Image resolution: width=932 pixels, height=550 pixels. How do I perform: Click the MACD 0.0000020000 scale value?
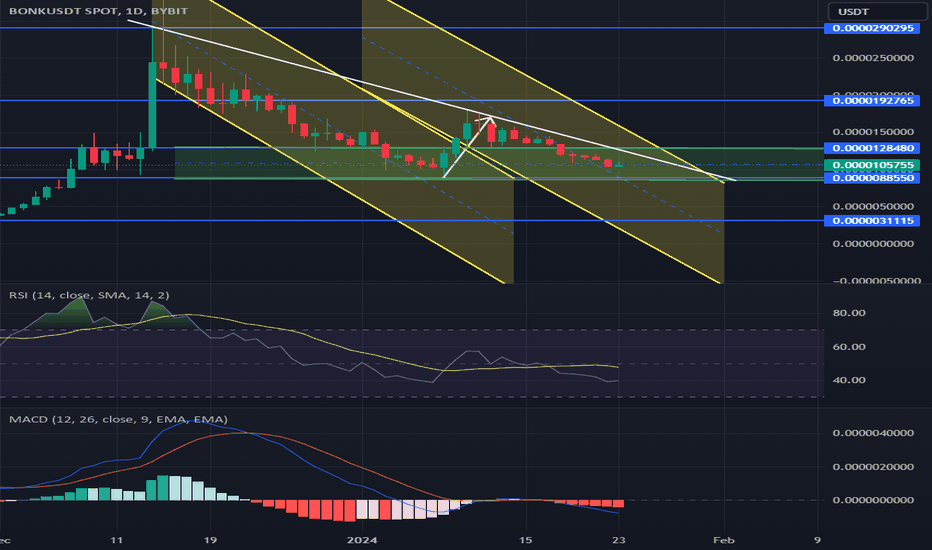click(x=873, y=467)
